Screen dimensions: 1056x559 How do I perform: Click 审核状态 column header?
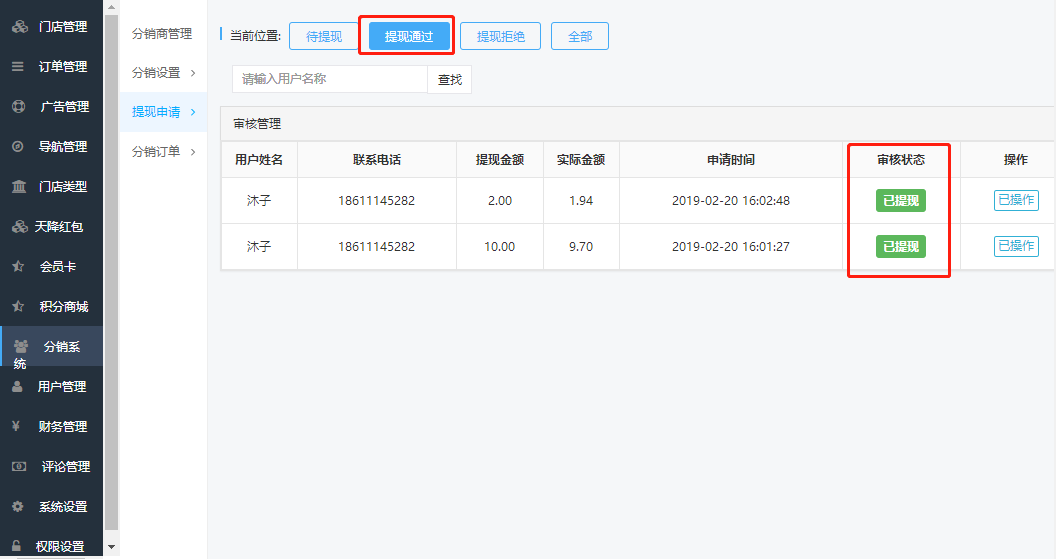tap(901, 160)
